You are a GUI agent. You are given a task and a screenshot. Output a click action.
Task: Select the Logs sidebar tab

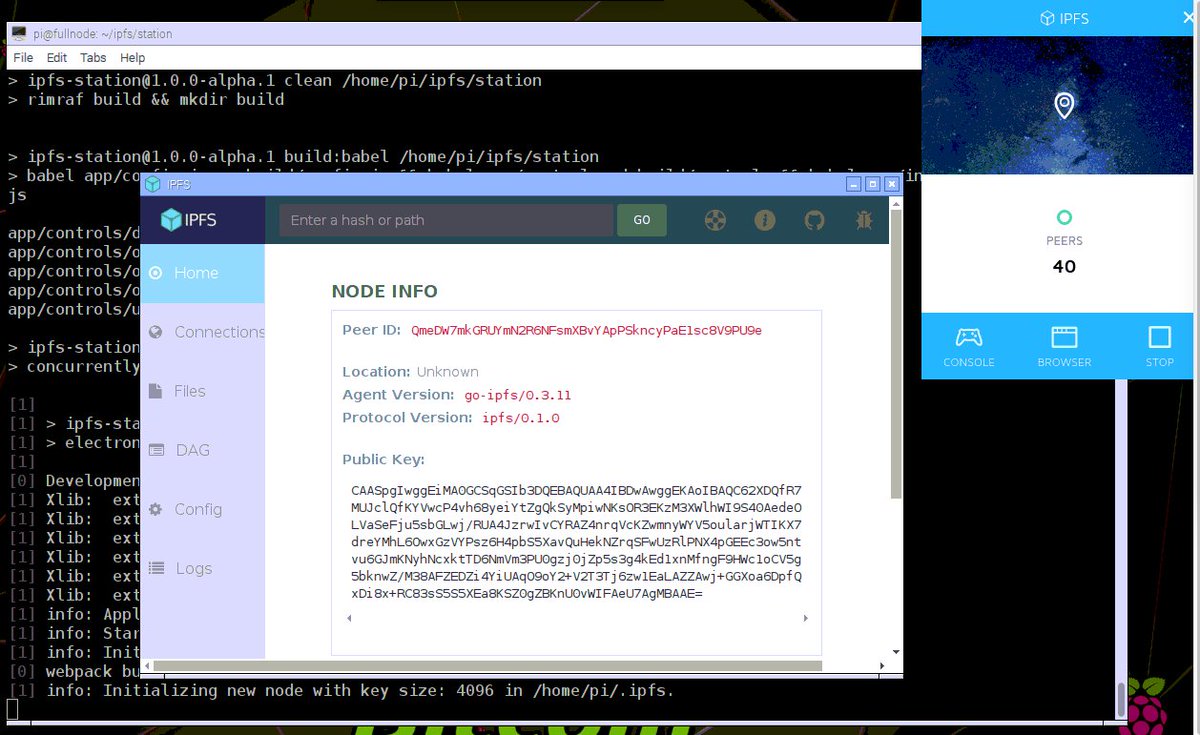[x=202, y=568]
